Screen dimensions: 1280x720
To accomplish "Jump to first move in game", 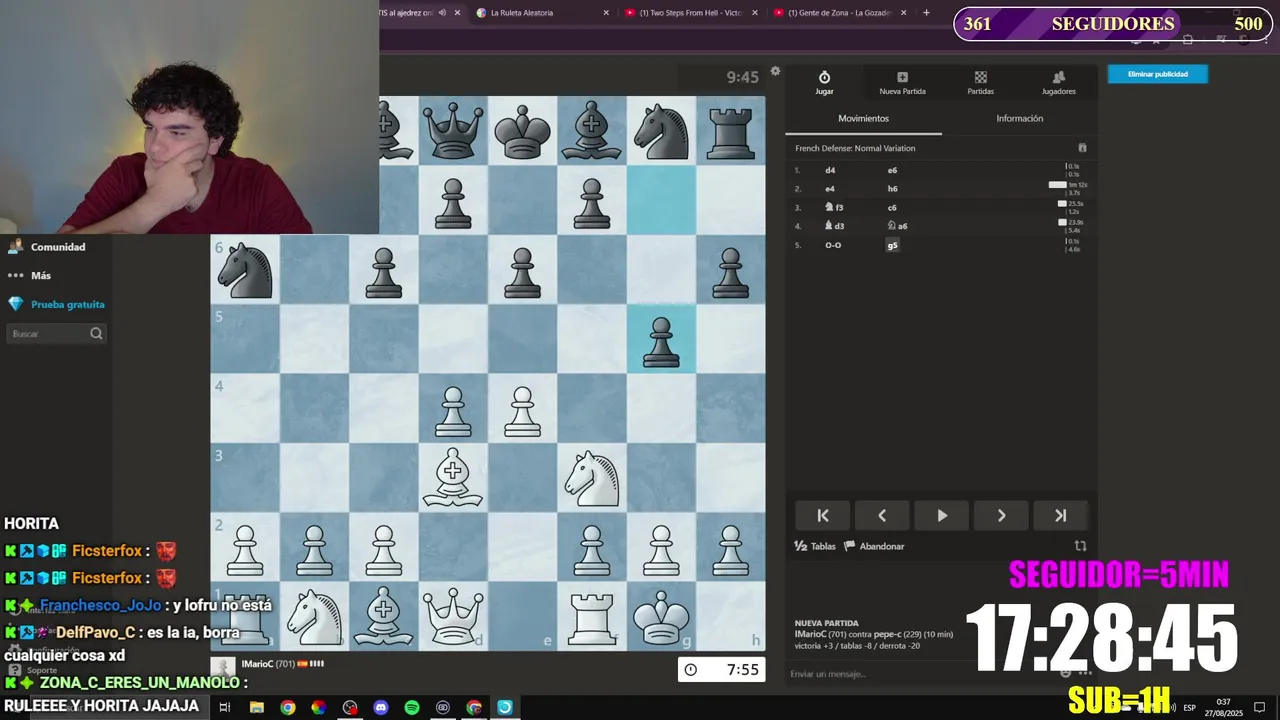I will (x=822, y=515).
